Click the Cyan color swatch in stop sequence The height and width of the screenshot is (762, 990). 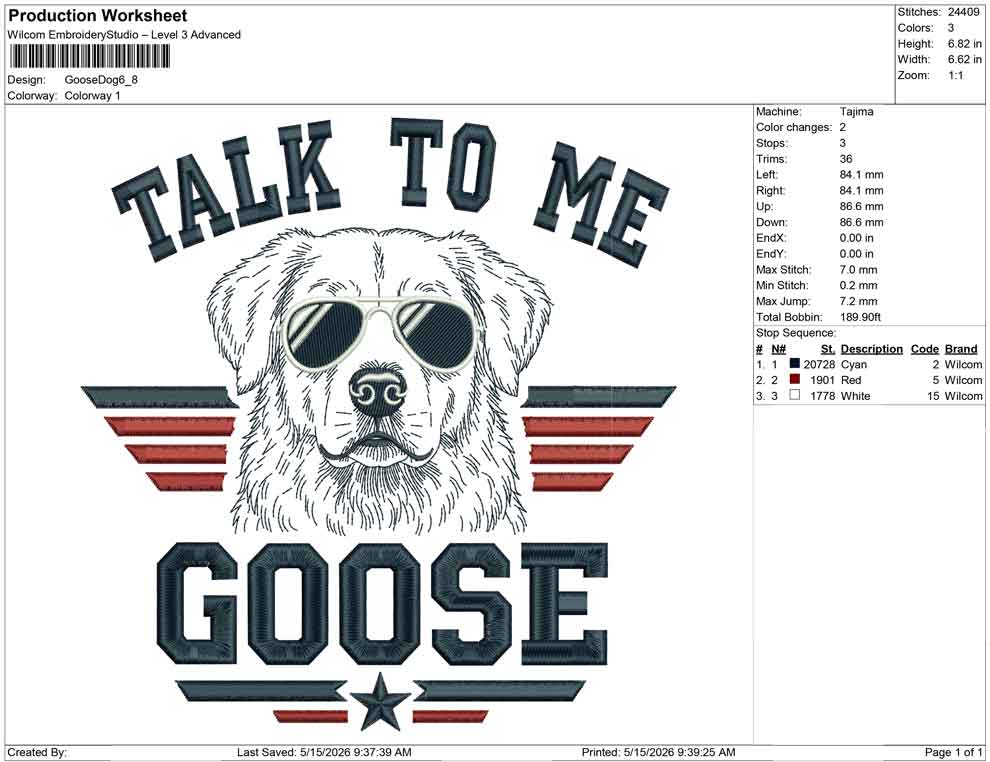[x=794, y=364]
